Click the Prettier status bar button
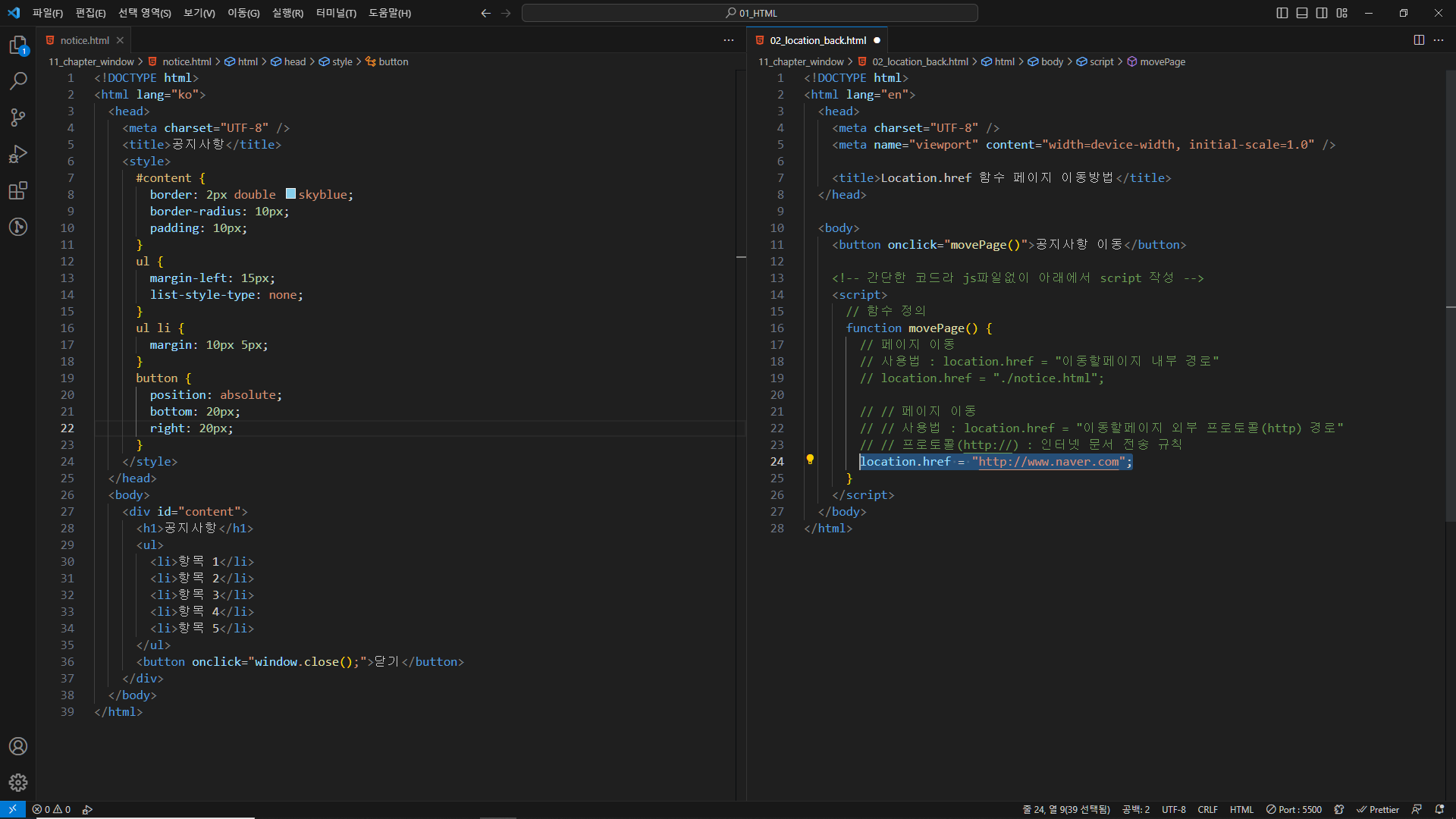The height and width of the screenshot is (819, 1456). coord(1378,809)
